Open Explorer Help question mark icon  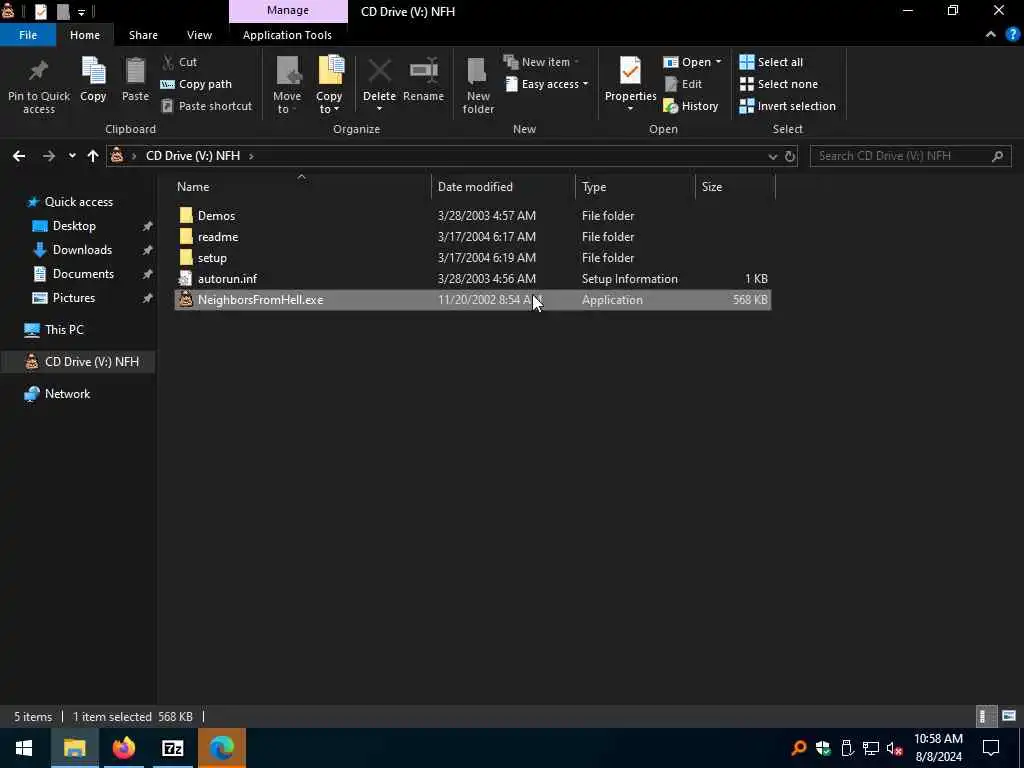point(1013,35)
